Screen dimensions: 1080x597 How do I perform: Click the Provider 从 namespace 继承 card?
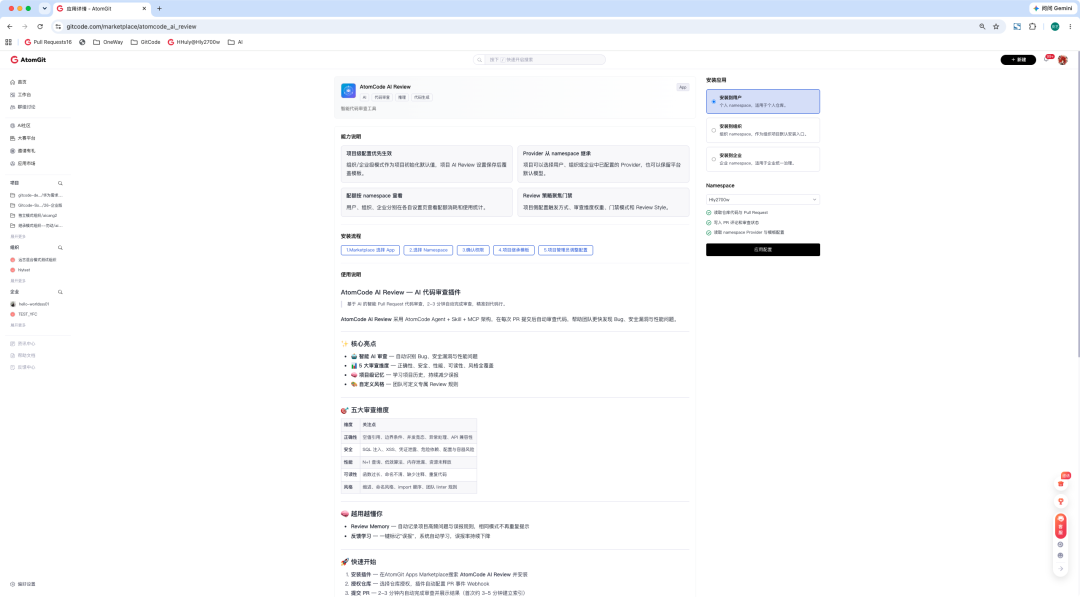[603, 164]
